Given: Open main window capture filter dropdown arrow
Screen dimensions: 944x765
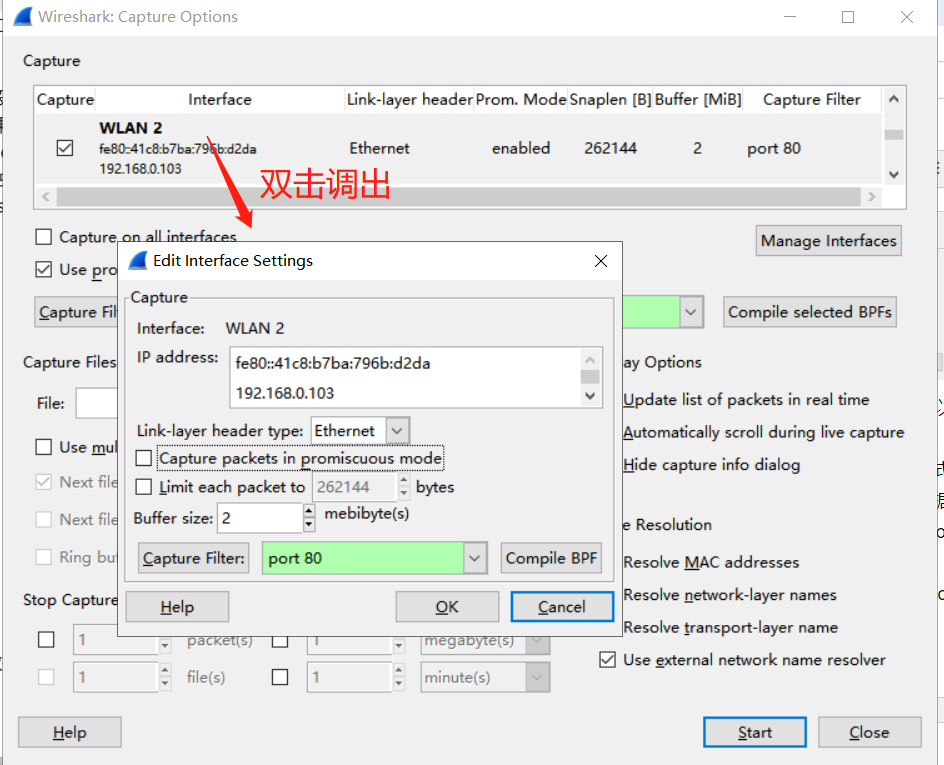Looking at the screenshot, I should 691,312.
